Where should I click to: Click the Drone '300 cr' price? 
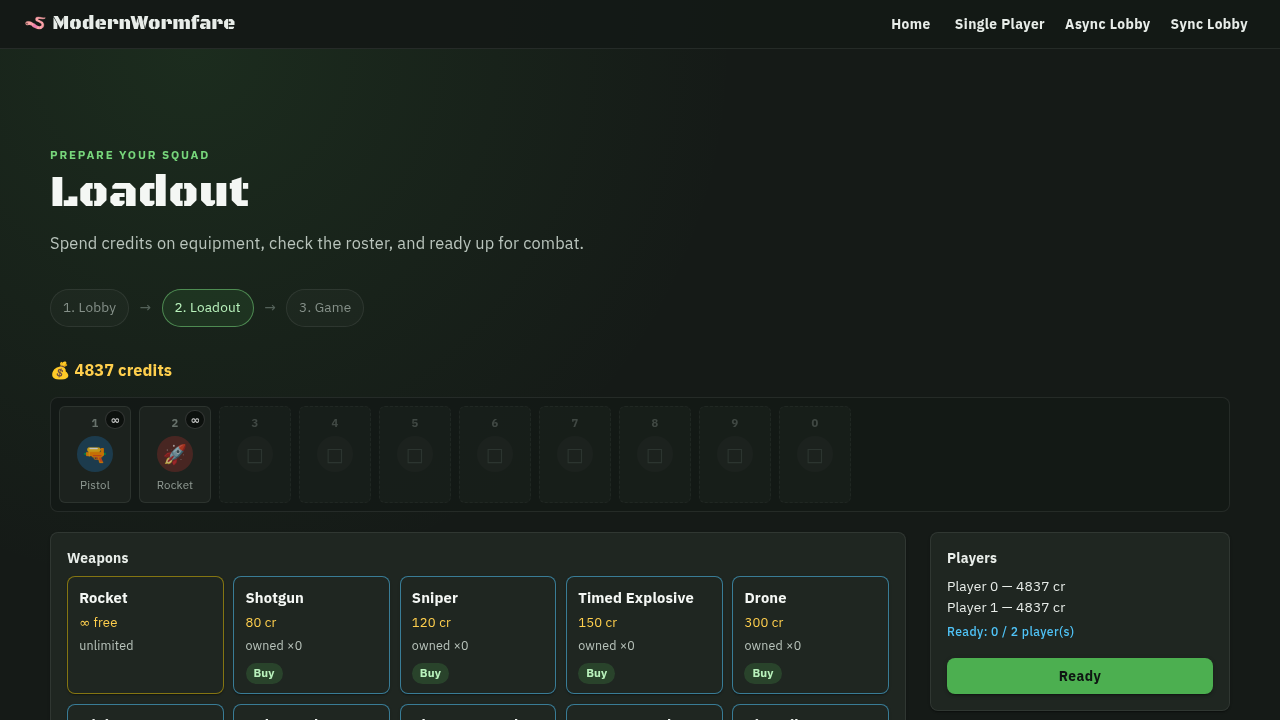point(764,623)
